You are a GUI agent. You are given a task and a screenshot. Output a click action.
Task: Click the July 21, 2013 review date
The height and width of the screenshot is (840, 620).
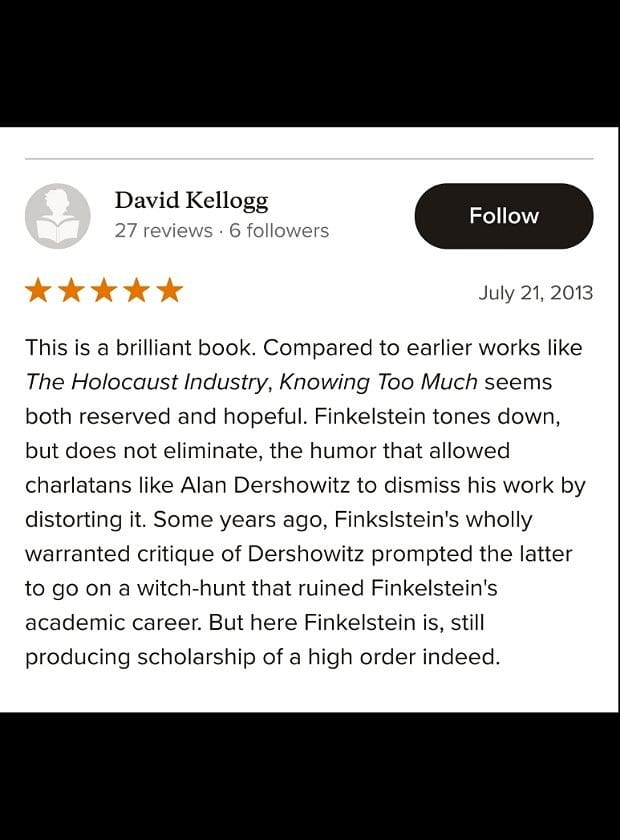[535, 293]
